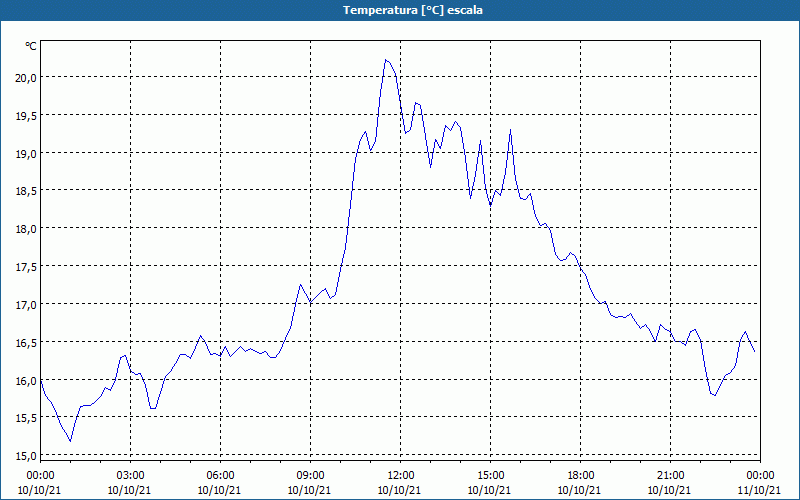Click the 18,5 y-axis value

26,191
